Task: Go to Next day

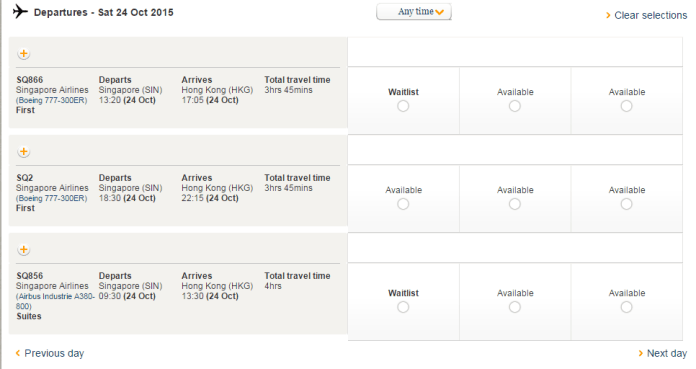Action: 667,353
